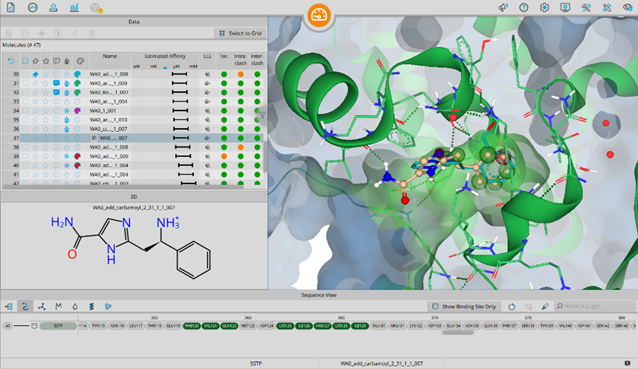Expand the 5STP chain selector in sequence
638x369 pixels.
[x=58, y=326]
